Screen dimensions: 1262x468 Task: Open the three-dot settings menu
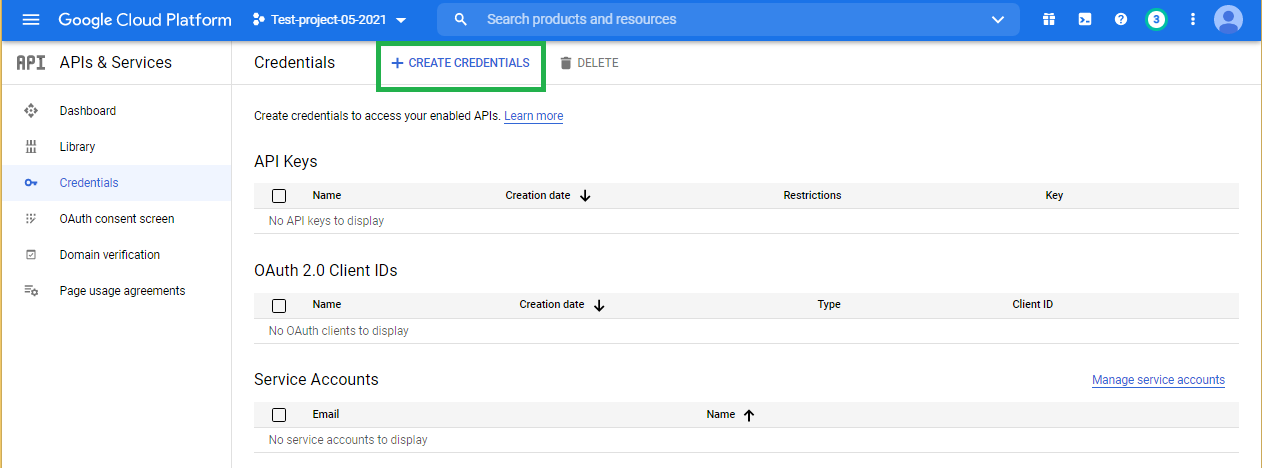(1192, 20)
